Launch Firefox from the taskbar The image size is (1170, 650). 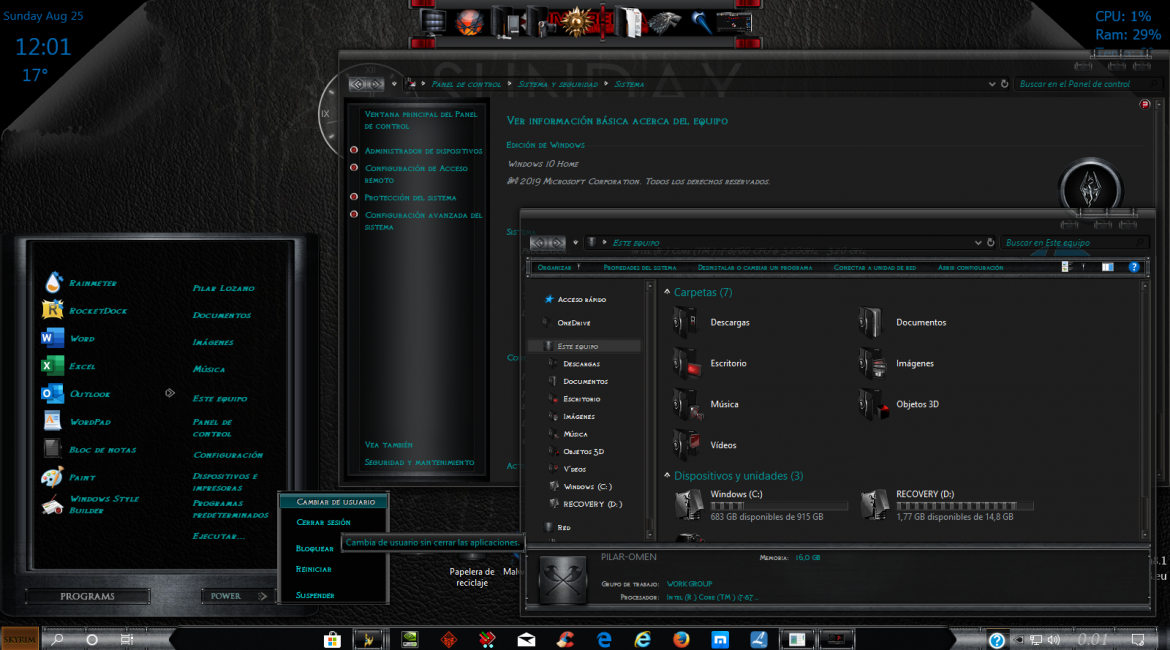coord(681,640)
